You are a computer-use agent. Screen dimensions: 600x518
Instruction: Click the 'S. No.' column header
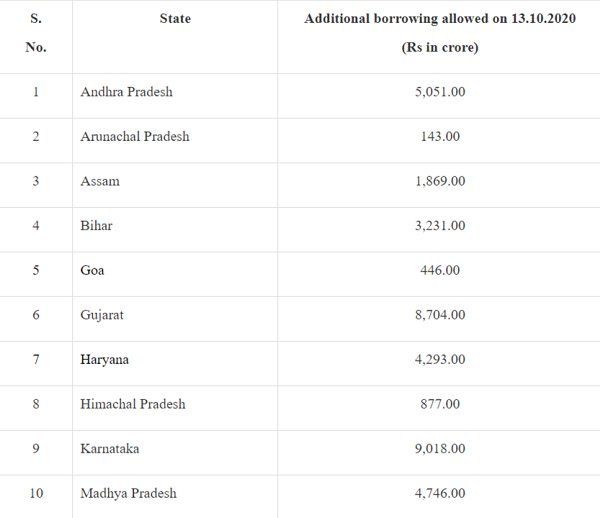tap(36, 32)
